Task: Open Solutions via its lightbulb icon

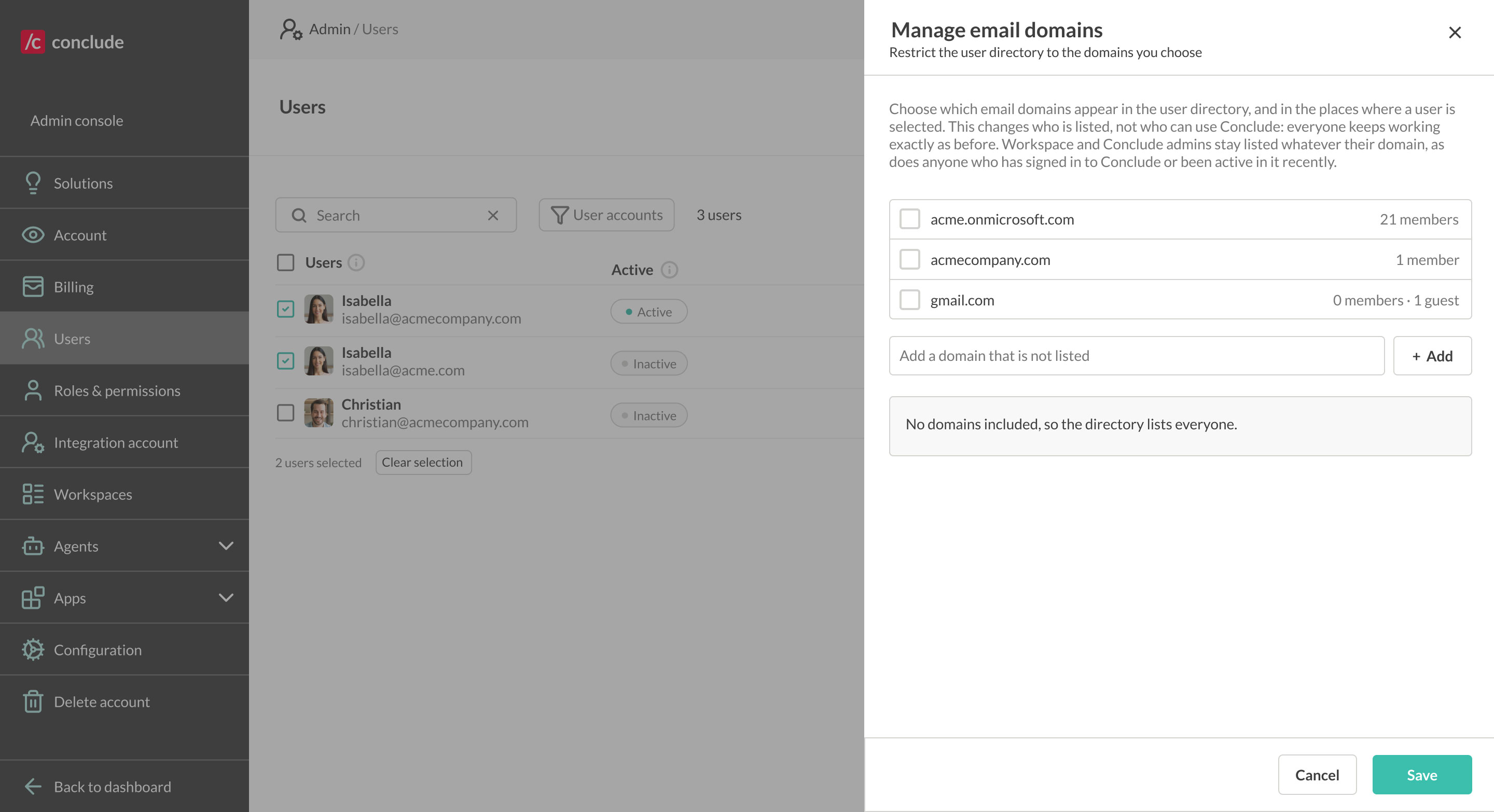Action: click(x=33, y=183)
